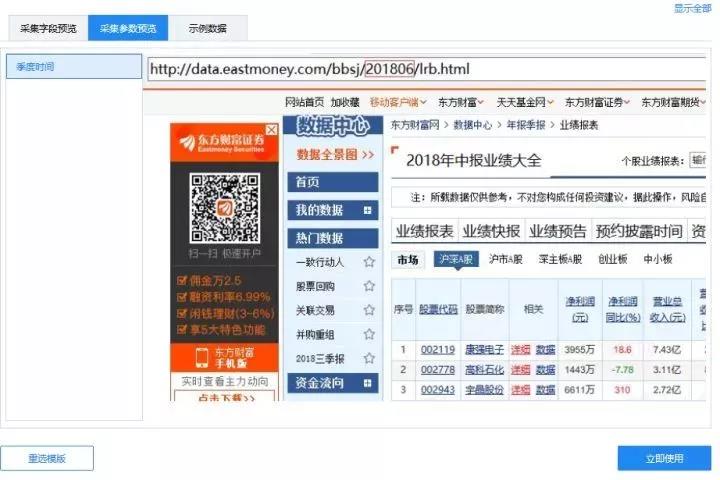The width and height of the screenshot is (720, 480).
Task: Open the 示例数据 tab
Action: pyautogui.click(x=208, y=28)
